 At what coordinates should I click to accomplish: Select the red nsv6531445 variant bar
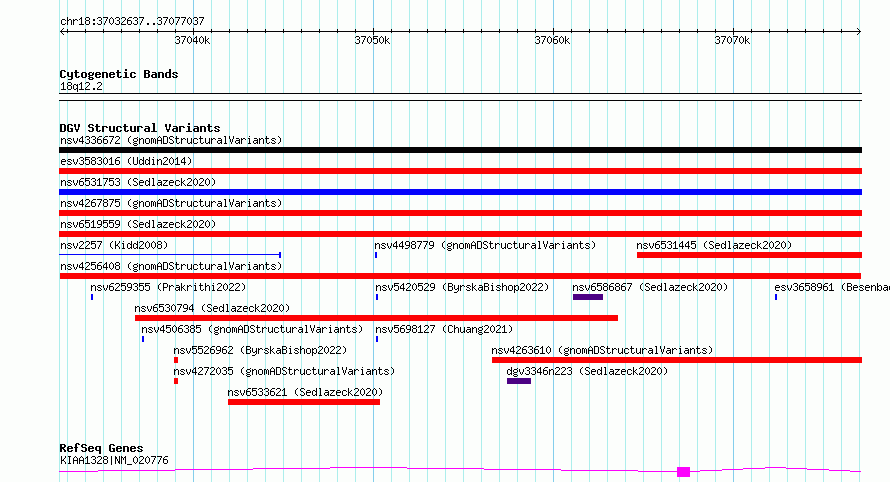[x=749, y=255]
